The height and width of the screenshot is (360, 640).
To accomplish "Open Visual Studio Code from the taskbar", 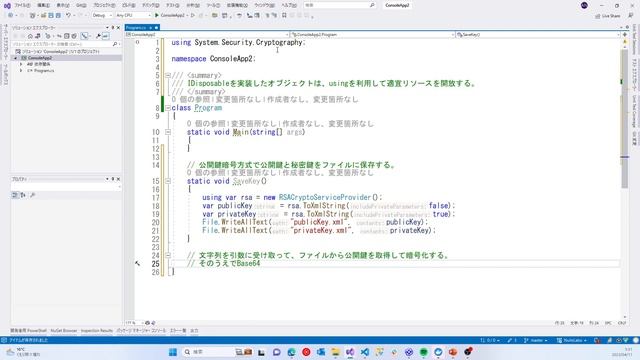I will point(365,352).
